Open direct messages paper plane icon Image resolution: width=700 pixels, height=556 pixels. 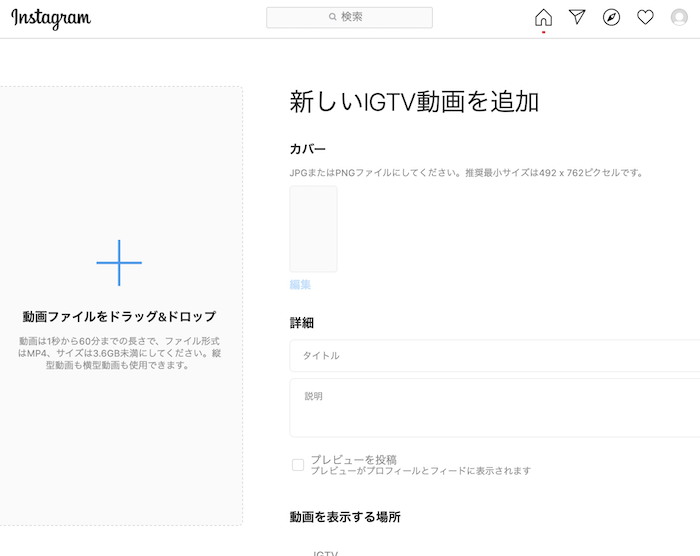click(x=577, y=17)
